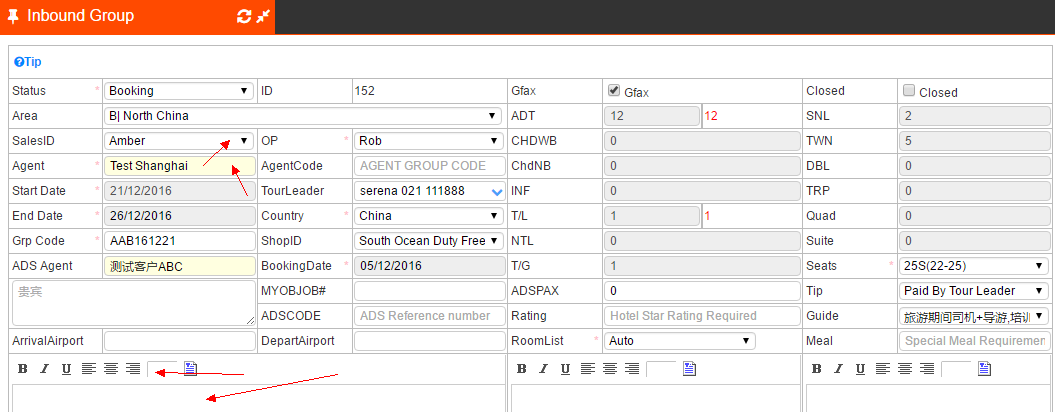Toggle bold in the left text editor

[x=22, y=369]
